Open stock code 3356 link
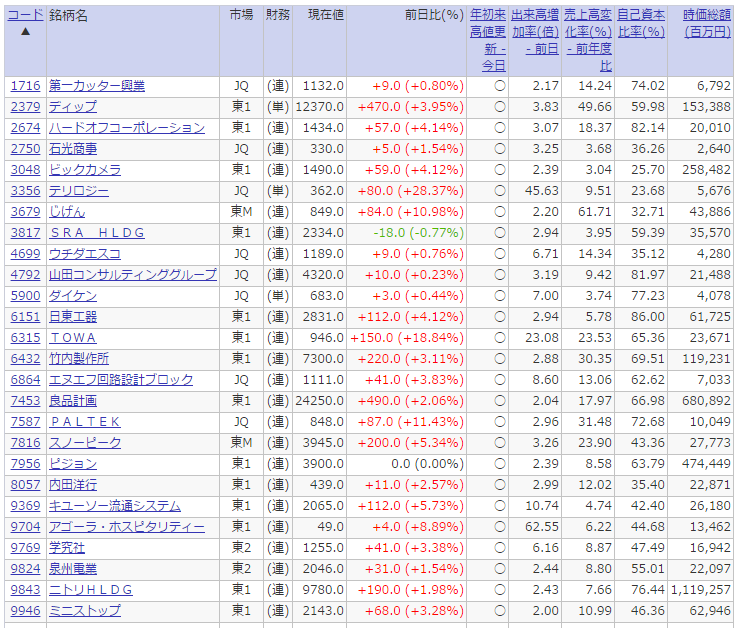Image resolution: width=737 pixels, height=628 pixels. click(25, 191)
